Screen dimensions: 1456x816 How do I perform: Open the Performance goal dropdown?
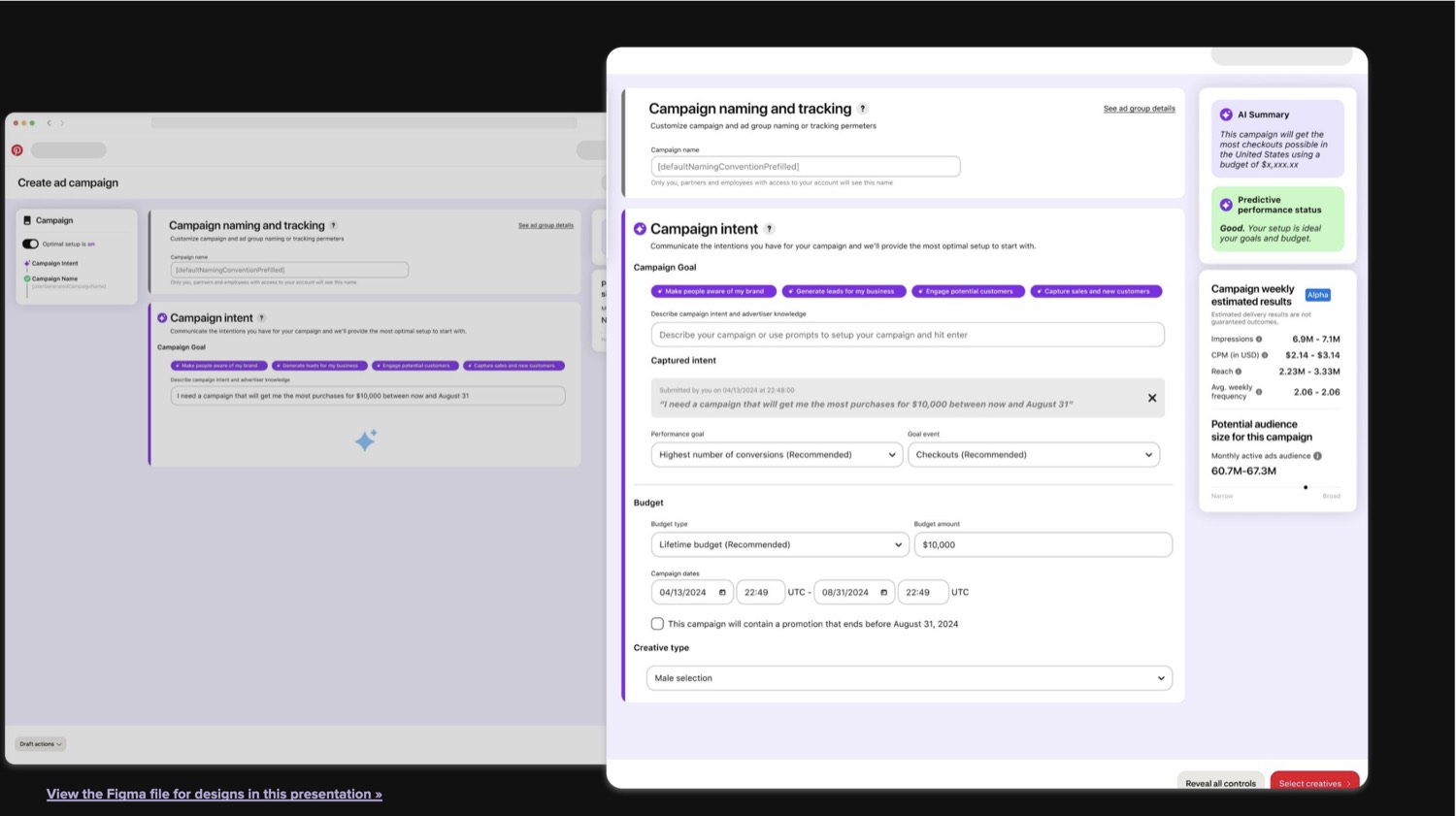click(x=777, y=454)
